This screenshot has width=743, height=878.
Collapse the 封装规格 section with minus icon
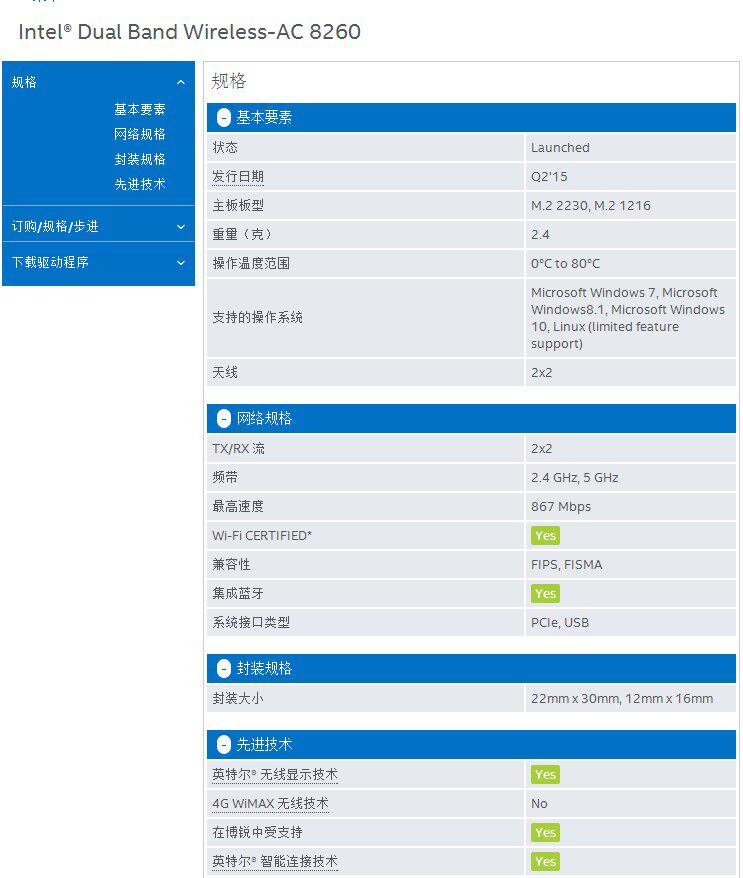(223, 669)
